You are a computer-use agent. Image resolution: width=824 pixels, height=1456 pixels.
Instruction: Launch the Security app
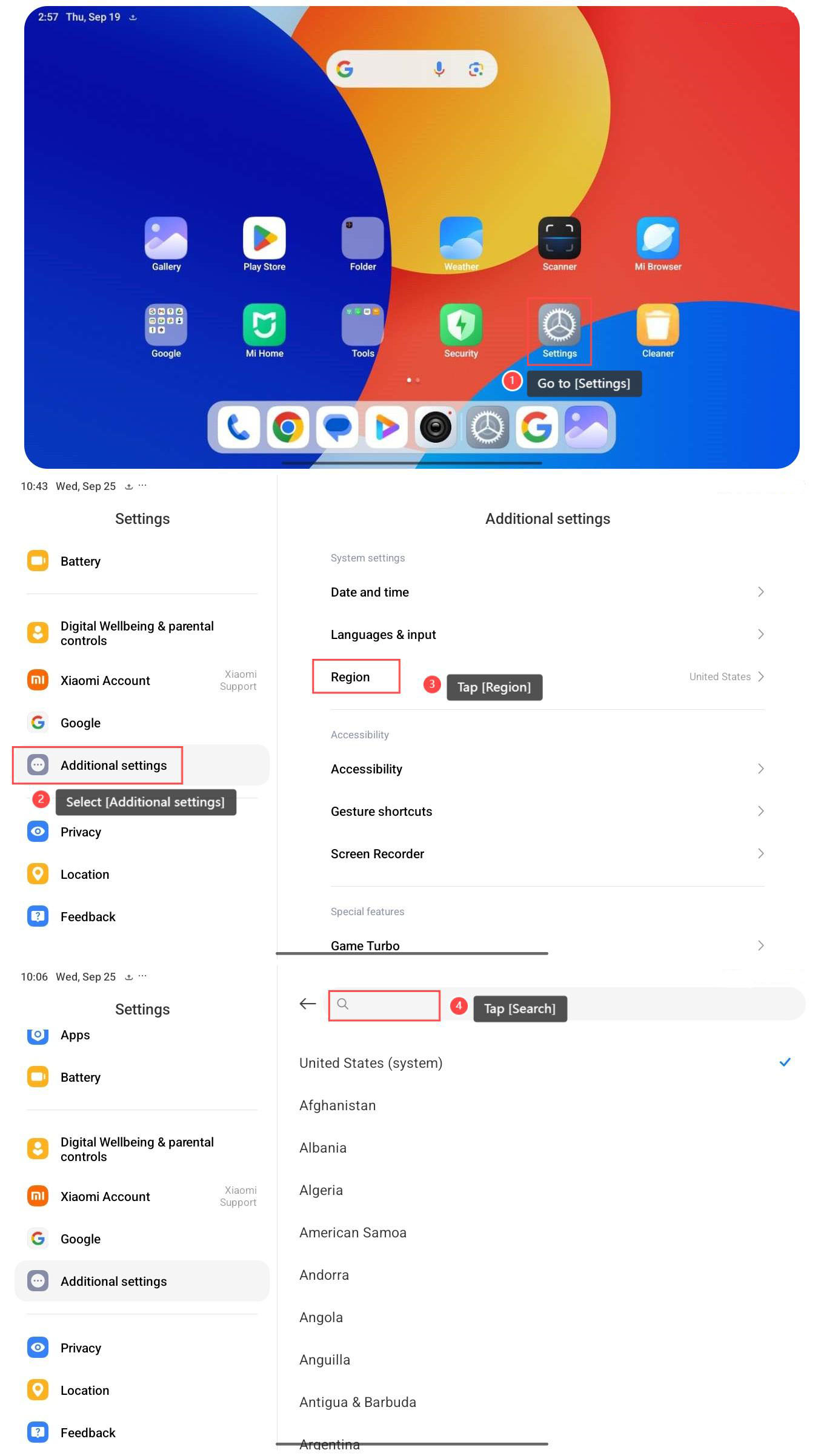tap(461, 325)
